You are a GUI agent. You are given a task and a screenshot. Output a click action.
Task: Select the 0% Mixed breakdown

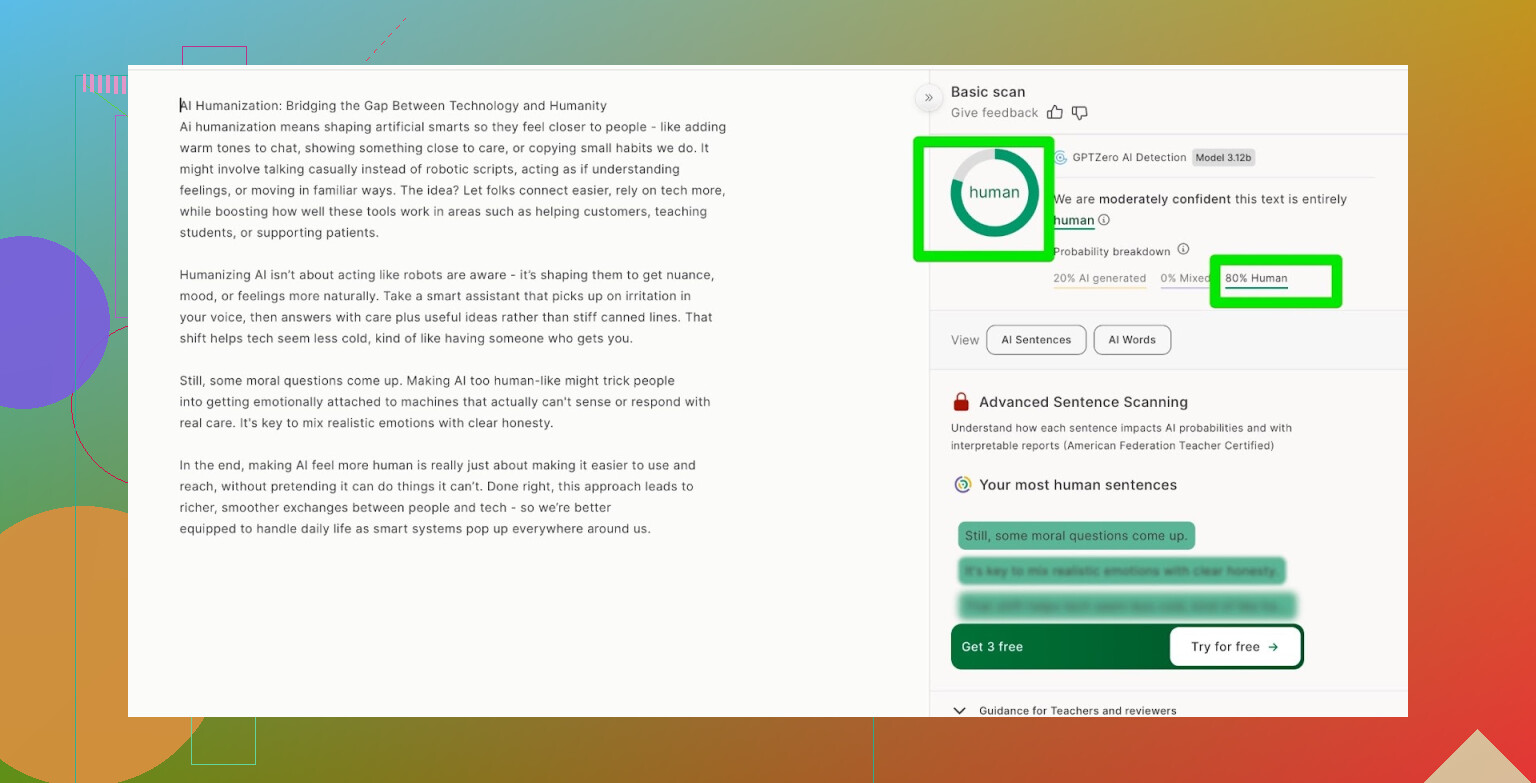coord(1183,279)
